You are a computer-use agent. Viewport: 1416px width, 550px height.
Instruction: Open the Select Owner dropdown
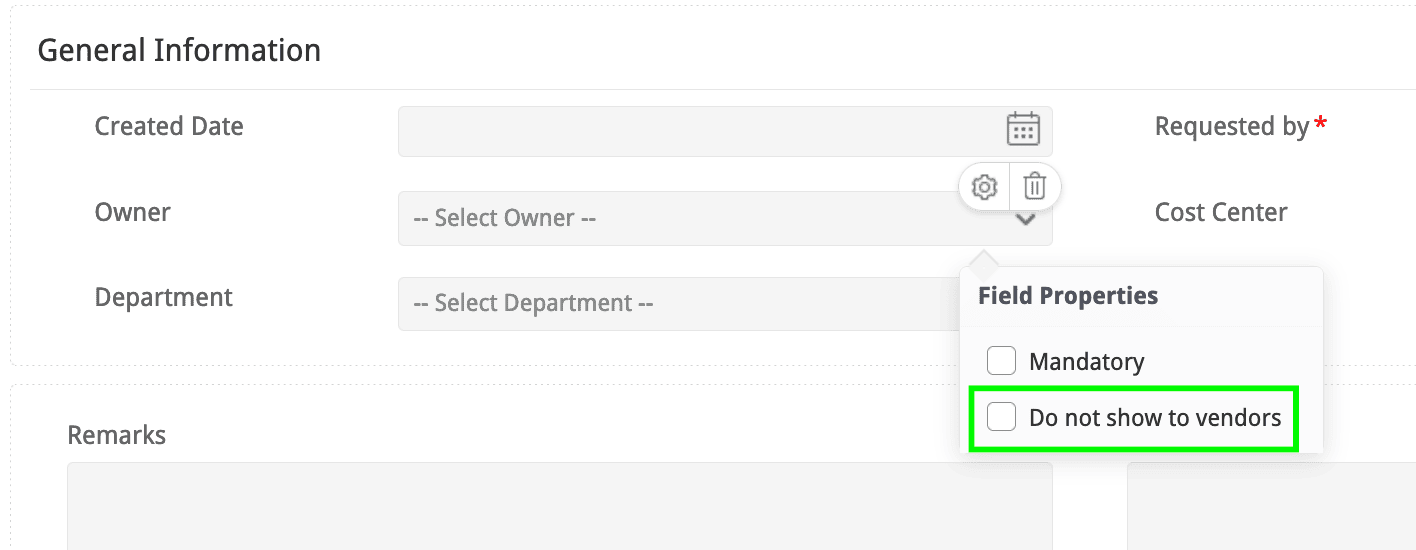coord(680,219)
